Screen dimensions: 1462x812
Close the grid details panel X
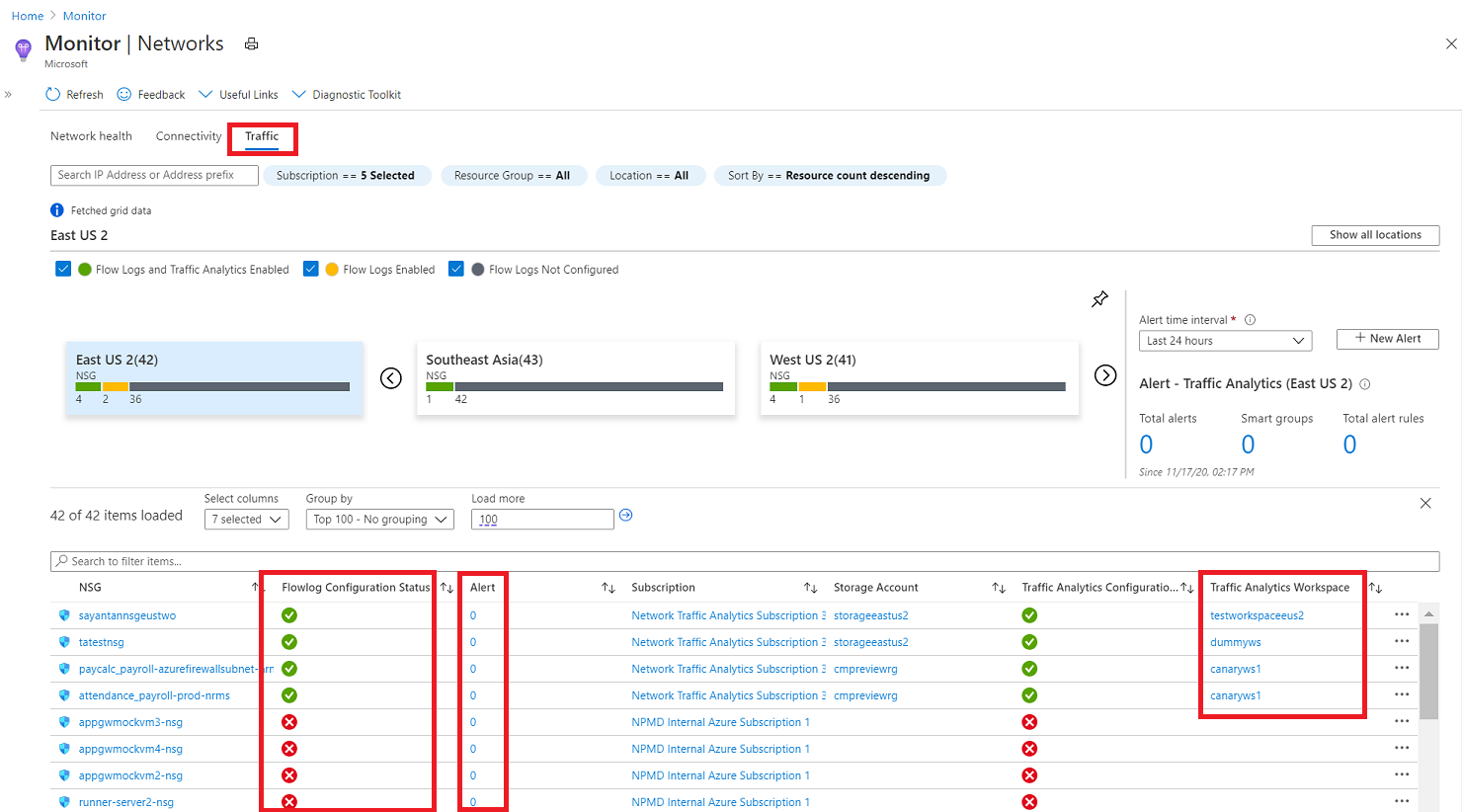point(1425,503)
